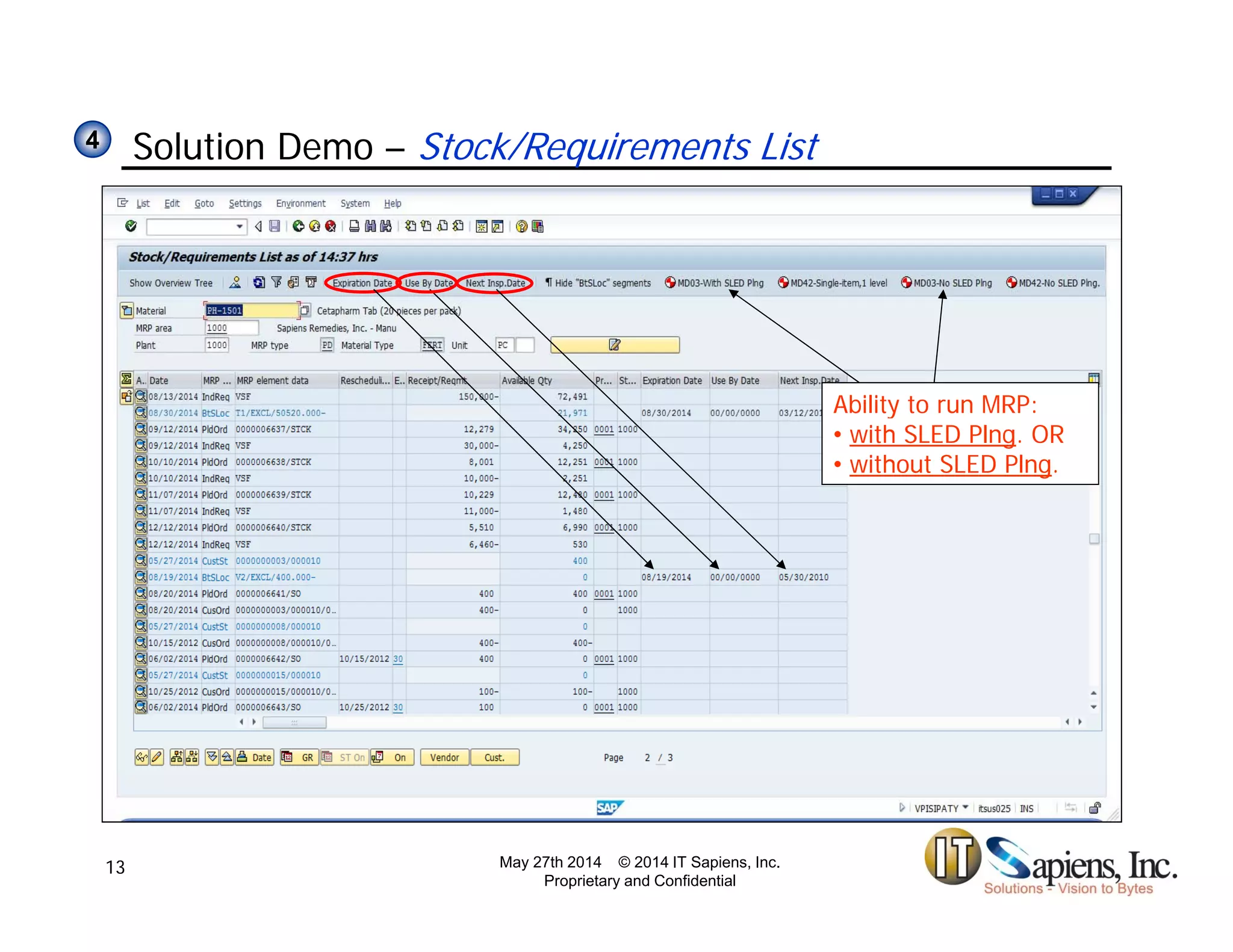Click the Print icon
Image resolution: width=1233 pixels, height=952 pixels.
(x=354, y=226)
